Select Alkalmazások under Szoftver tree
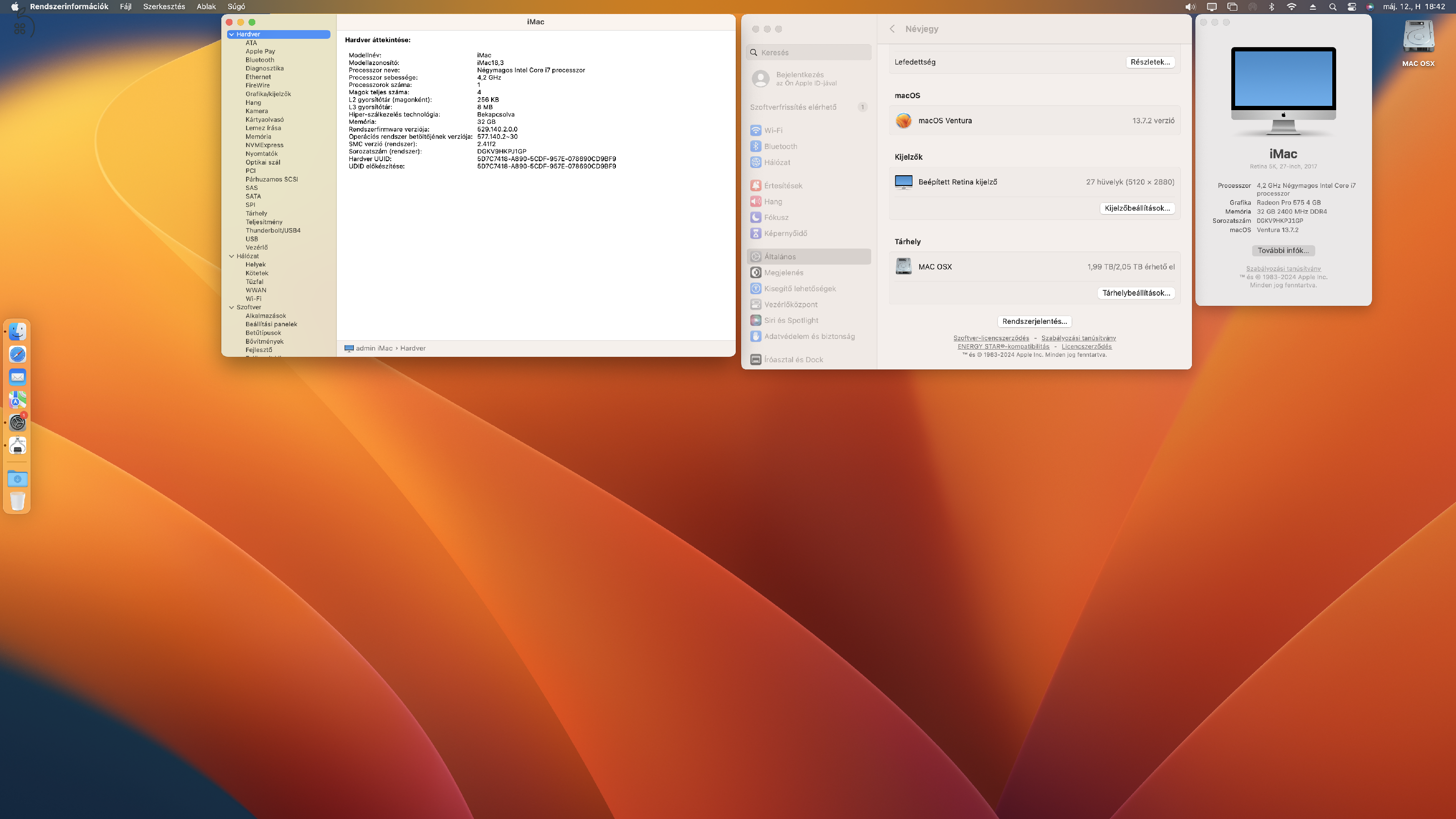Image resolution: width=1456 pixels, height=819 pixels. click(265, 316)
